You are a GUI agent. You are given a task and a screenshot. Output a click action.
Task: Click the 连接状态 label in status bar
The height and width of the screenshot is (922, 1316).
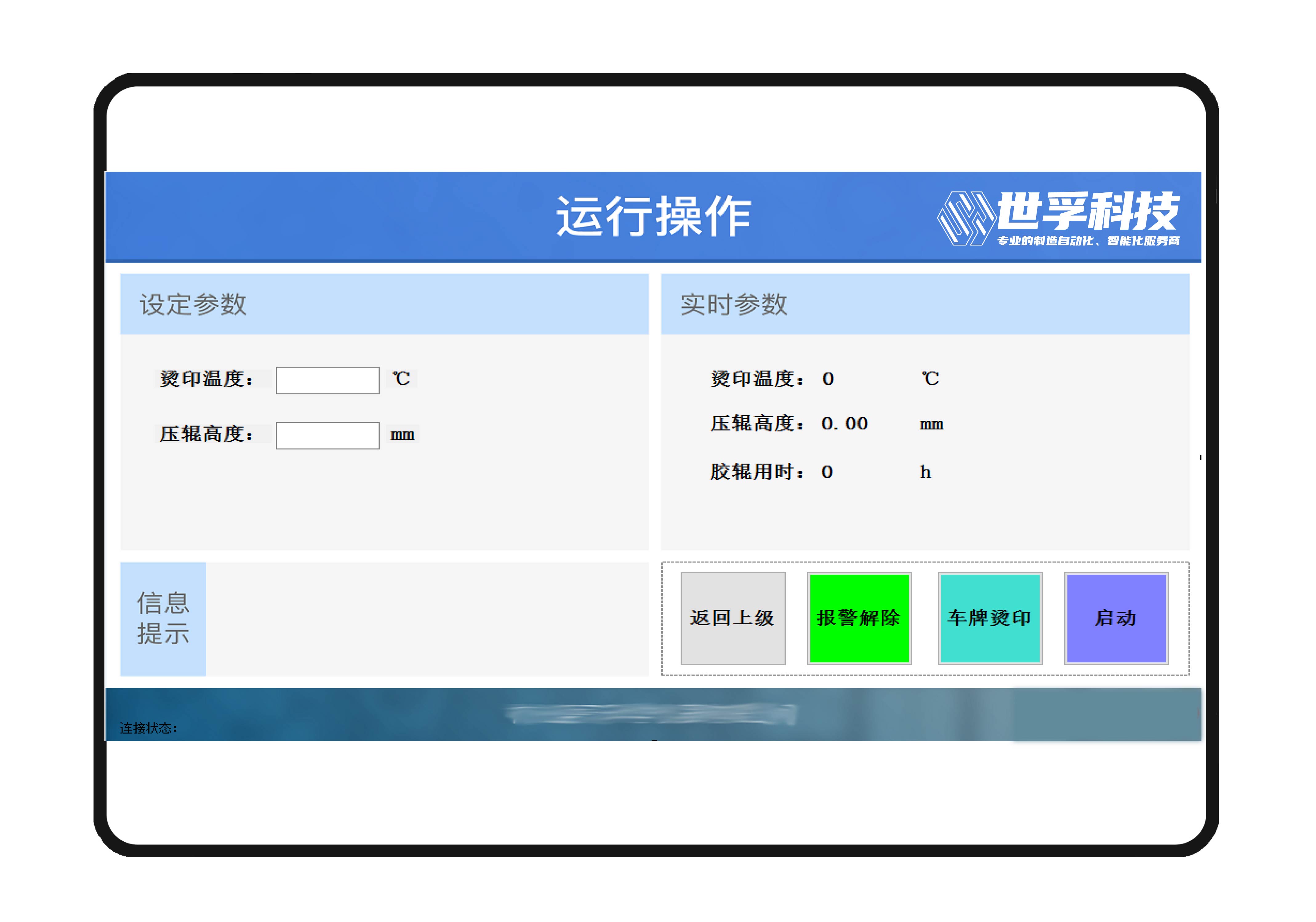(x=148, y=728)
